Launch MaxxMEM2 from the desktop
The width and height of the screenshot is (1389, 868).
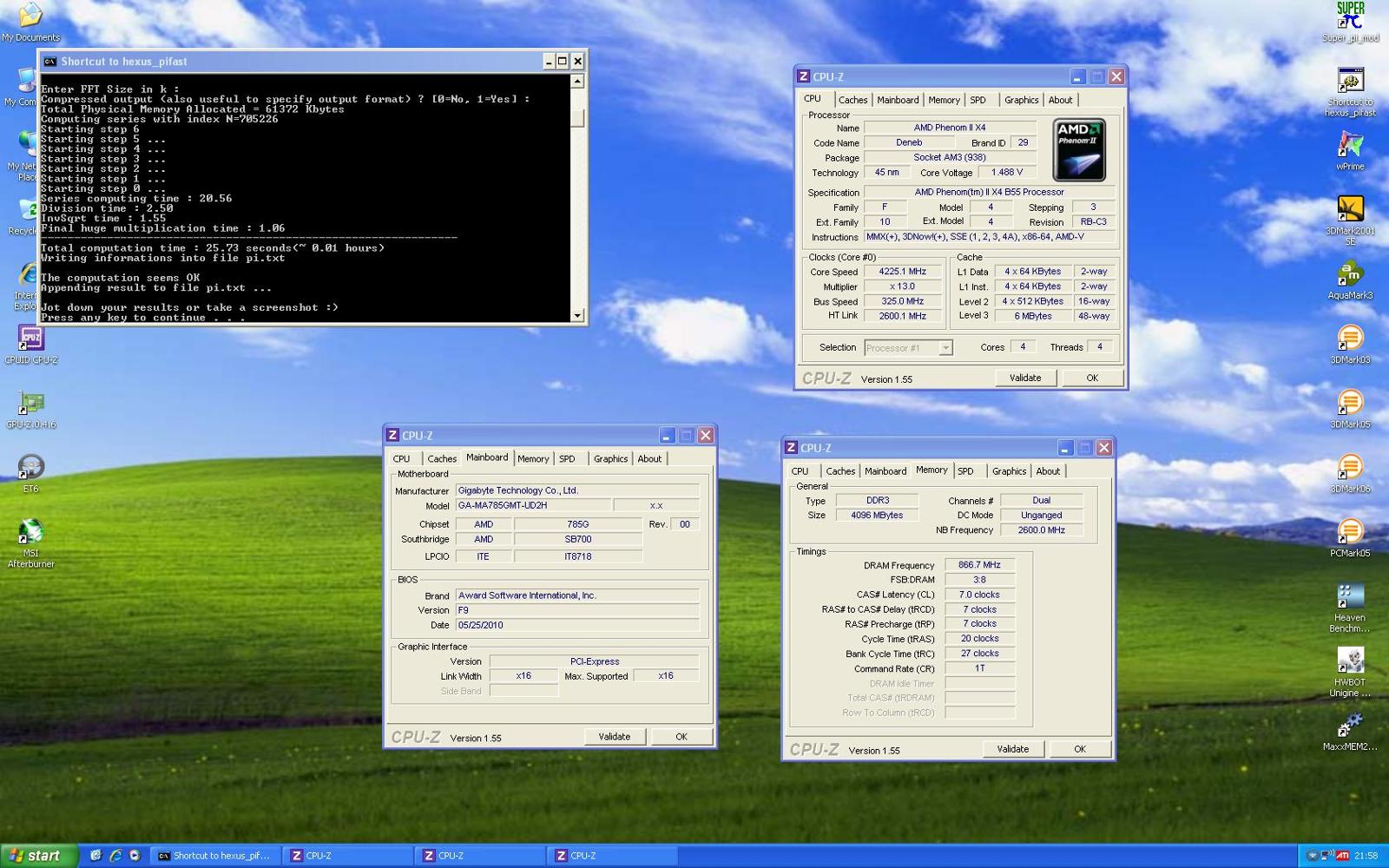point(1350,731)
